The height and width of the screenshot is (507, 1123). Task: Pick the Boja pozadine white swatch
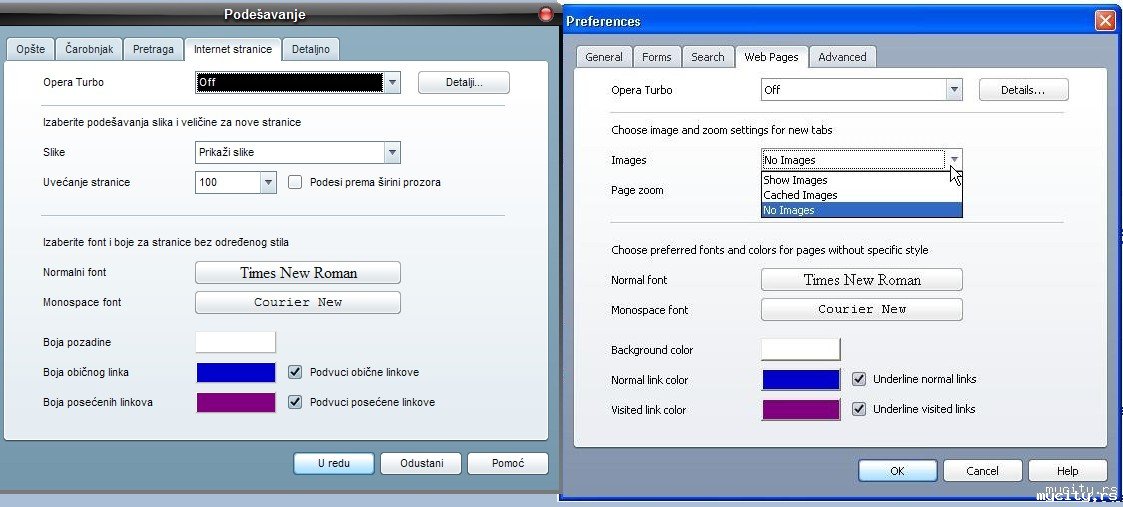pos(236,342)
